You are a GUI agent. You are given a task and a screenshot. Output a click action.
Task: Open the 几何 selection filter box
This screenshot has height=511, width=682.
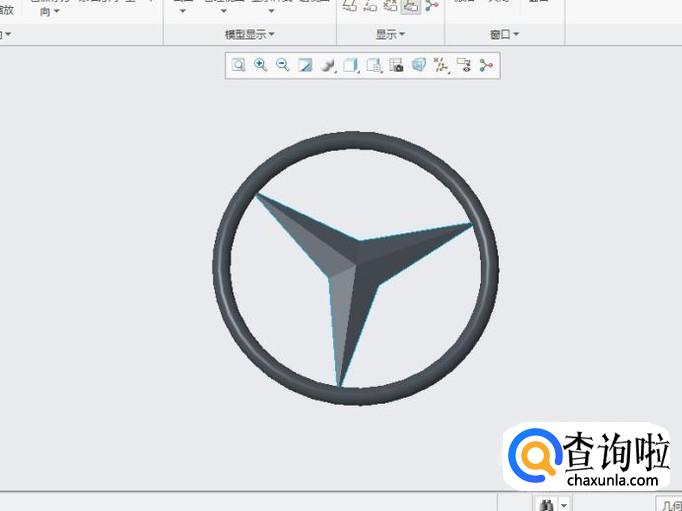669,505
